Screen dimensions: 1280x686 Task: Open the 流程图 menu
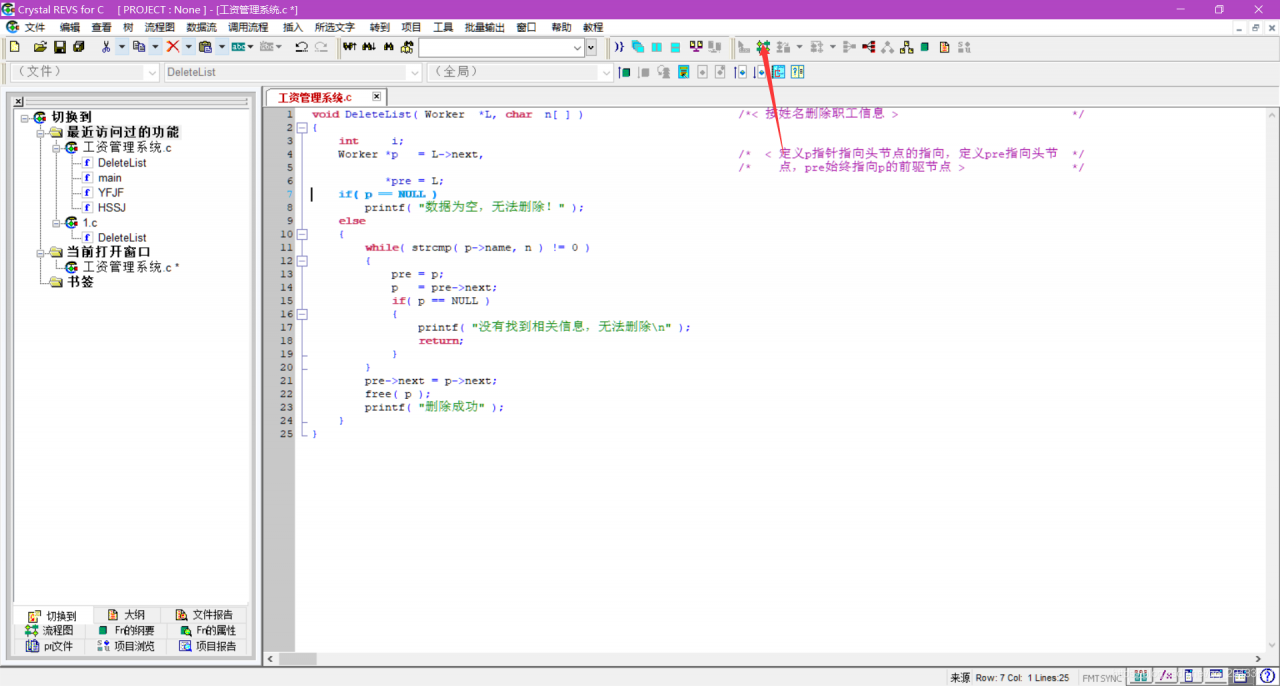point(159,27)
